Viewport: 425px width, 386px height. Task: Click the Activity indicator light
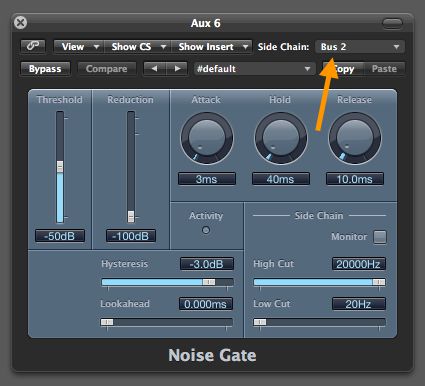coord(206,230)
